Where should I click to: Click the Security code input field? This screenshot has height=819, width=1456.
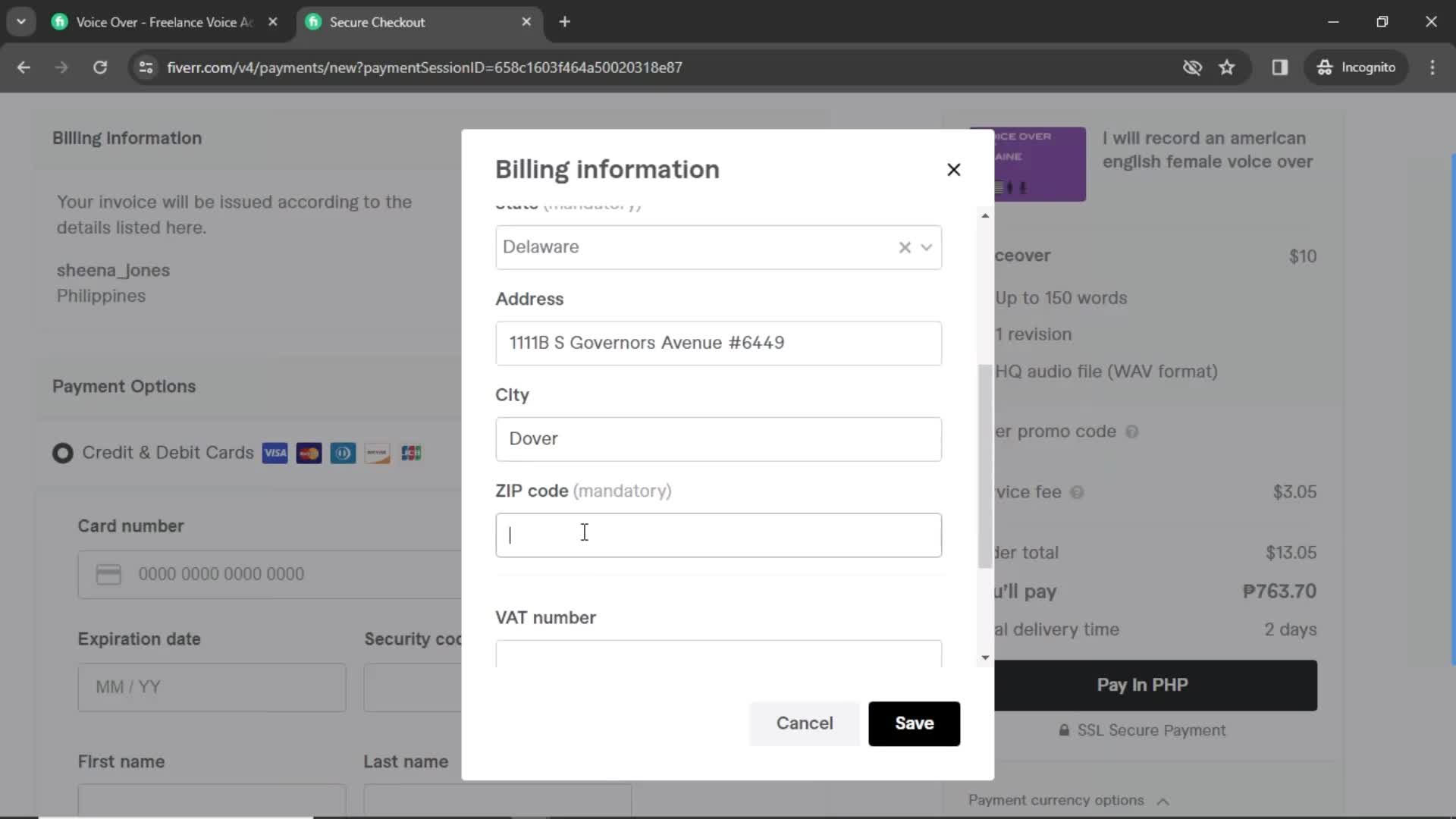pyautogui.click(x=413, y=688)
